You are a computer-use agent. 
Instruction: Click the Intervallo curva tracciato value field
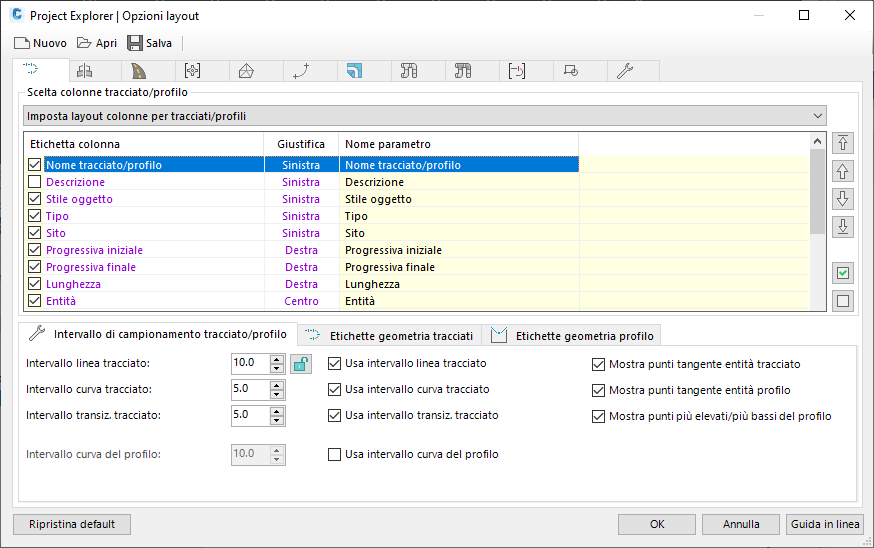[x=250, y=389]
